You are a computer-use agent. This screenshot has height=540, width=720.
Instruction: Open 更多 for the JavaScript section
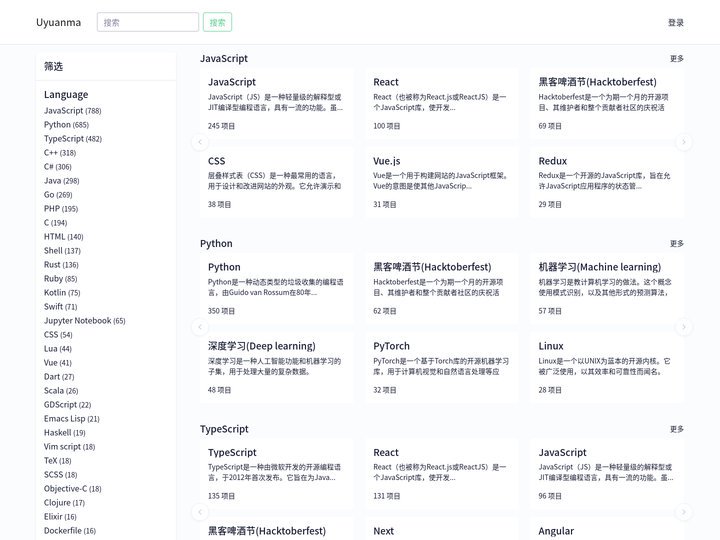click(x=677, y=58)
